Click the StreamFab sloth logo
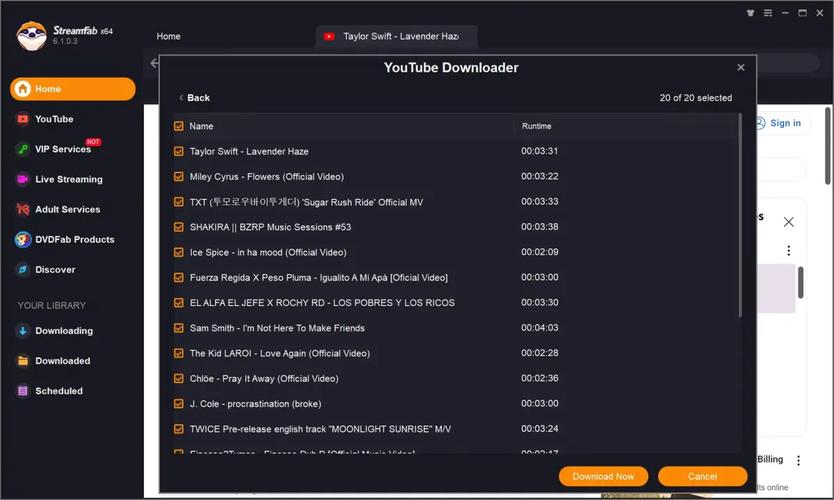The image size is (834, 500). point(31,36)
